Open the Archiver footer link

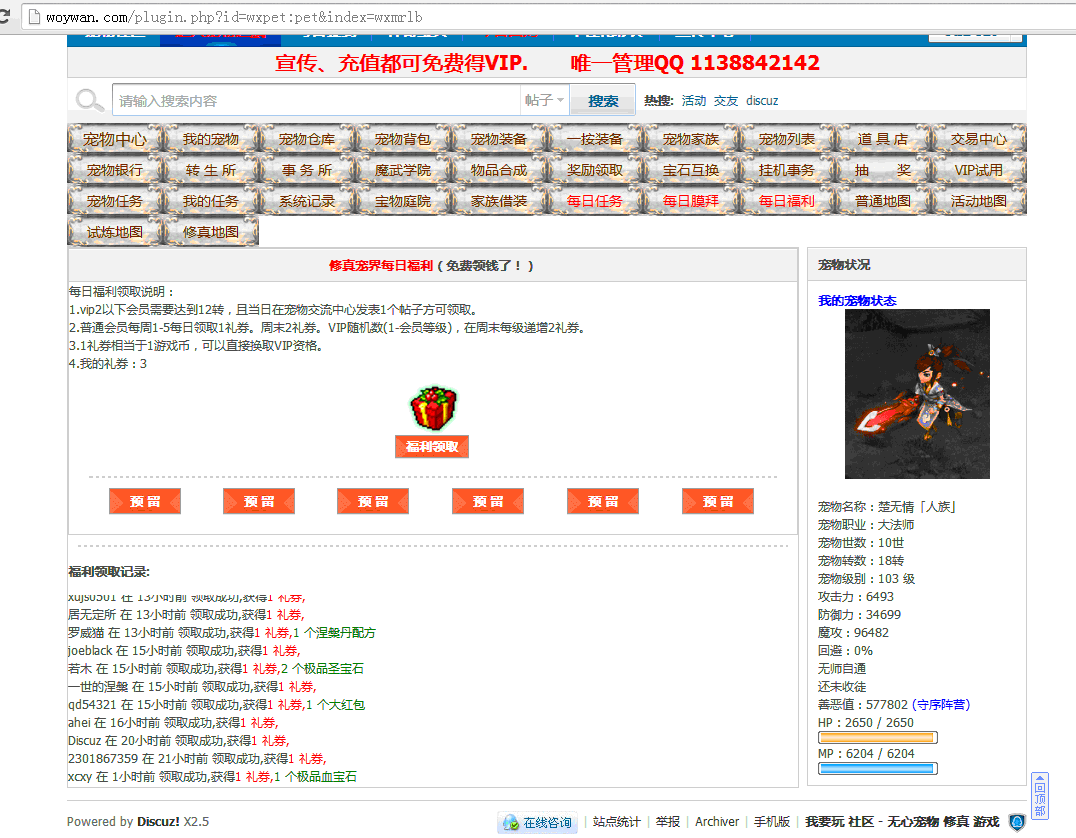coord(716,822)
